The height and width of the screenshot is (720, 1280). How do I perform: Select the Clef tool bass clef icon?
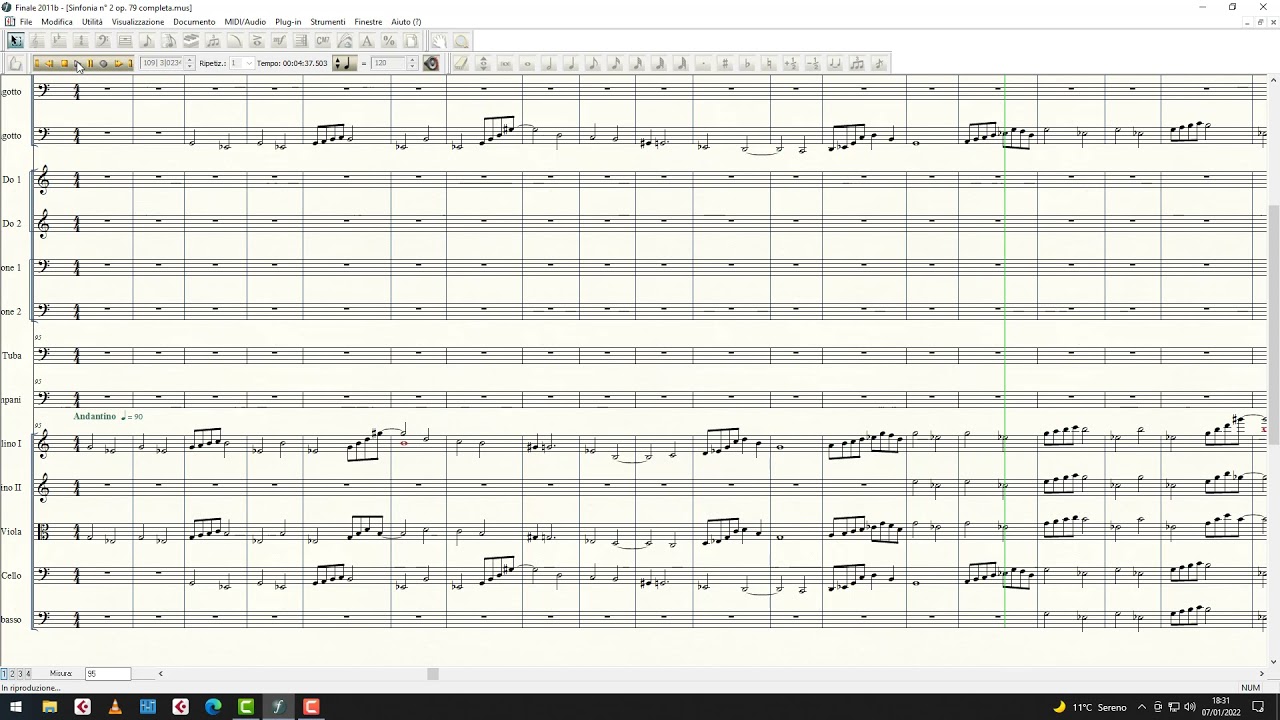102,41
